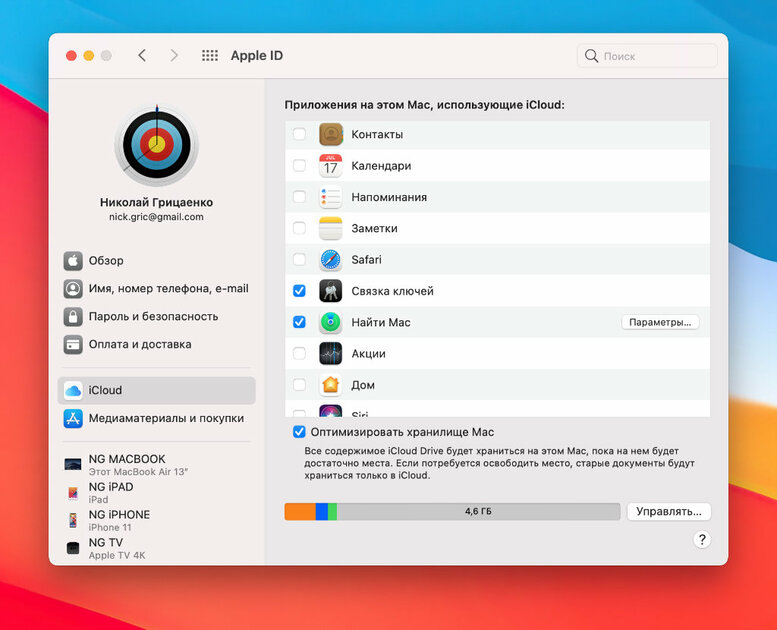Uncheck the Найти Mac checkbox
Viewport: 777px width, 630px height.
(299, 322)
